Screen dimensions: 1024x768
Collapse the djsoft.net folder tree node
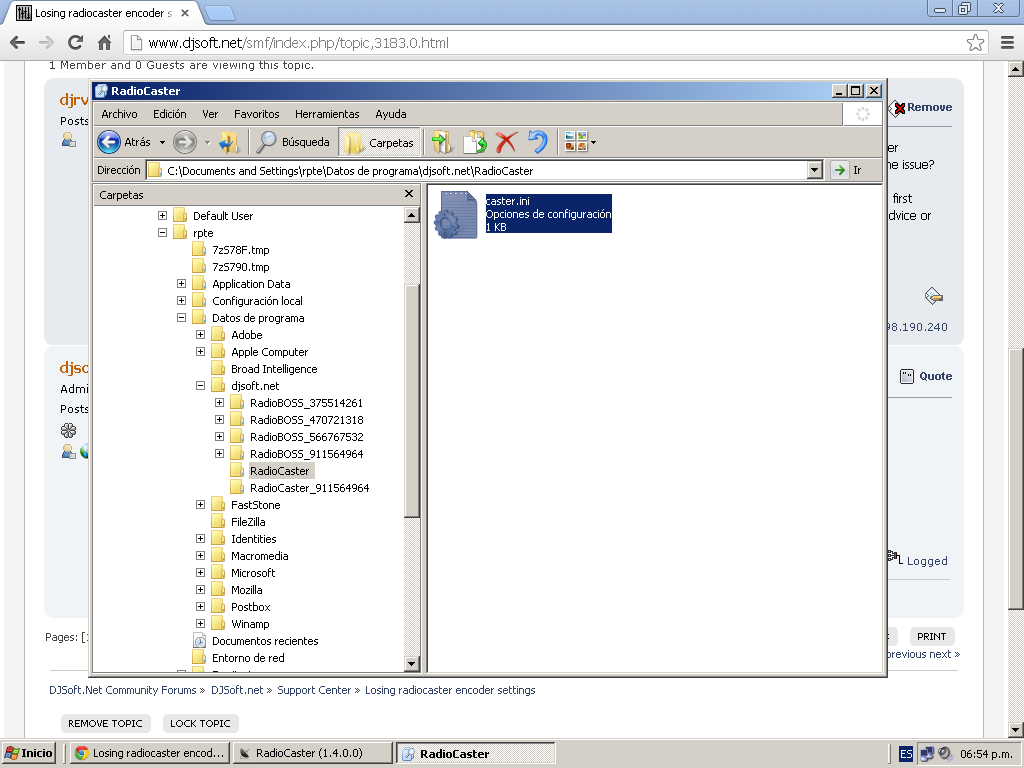click(201, 386)
